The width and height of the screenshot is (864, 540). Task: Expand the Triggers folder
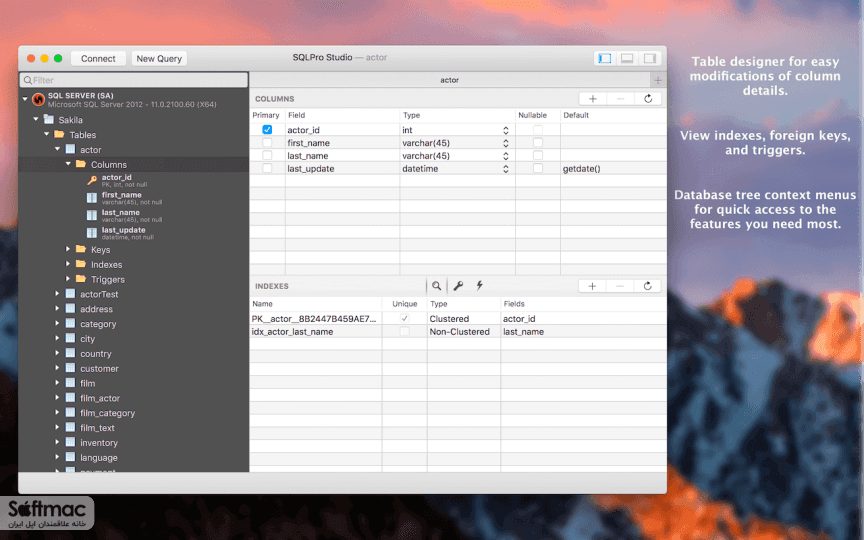[x=68, y=279]
